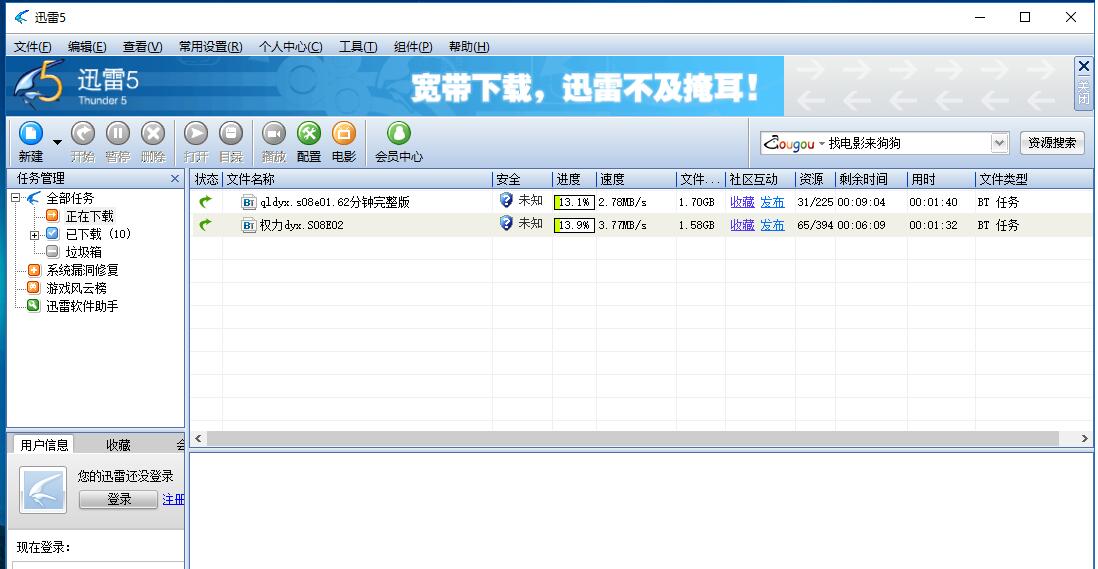The height and width of the screenshot is (569, 1098).
Task: Close the 任务管理 panel
Action: [175, 178]
